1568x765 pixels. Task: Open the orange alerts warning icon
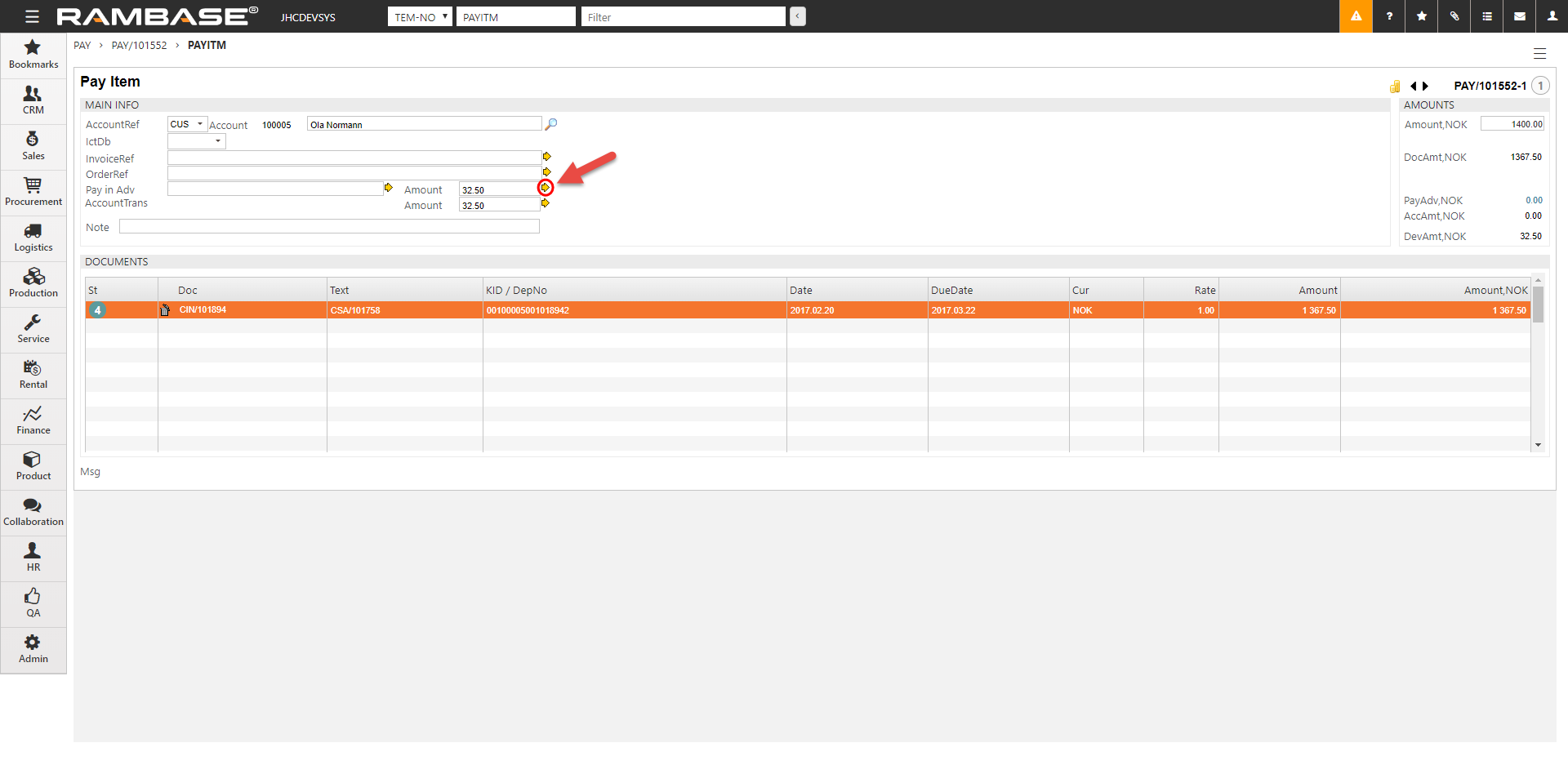[x=1356, y=16]
